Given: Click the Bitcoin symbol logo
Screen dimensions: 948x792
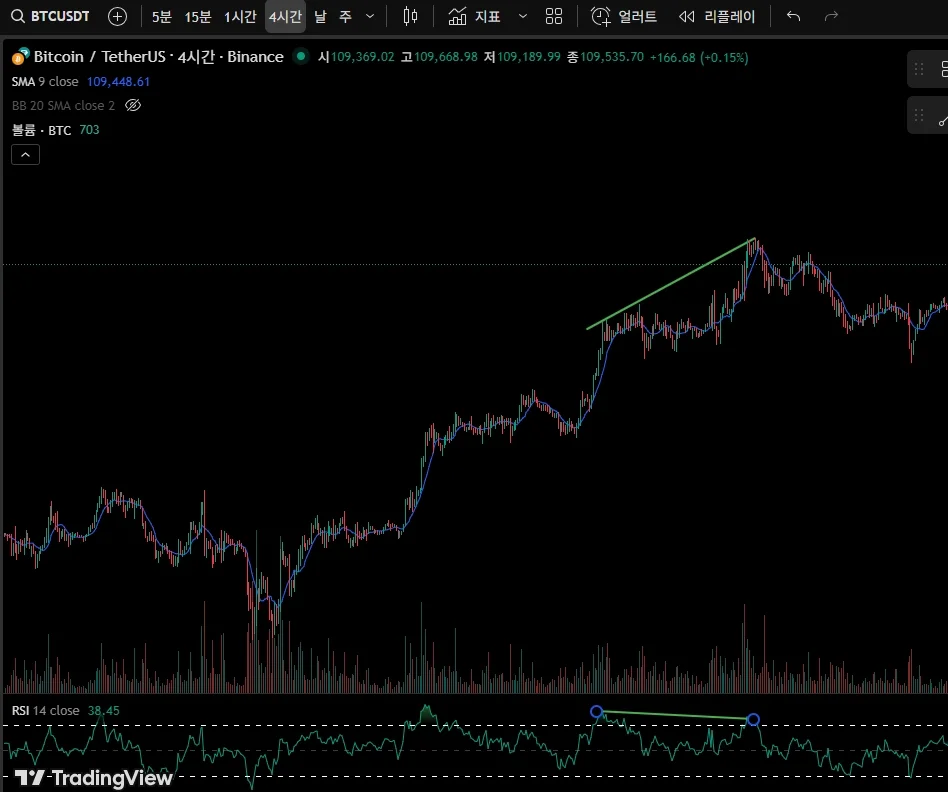Looking at the screenshot, I should [21, 57].
